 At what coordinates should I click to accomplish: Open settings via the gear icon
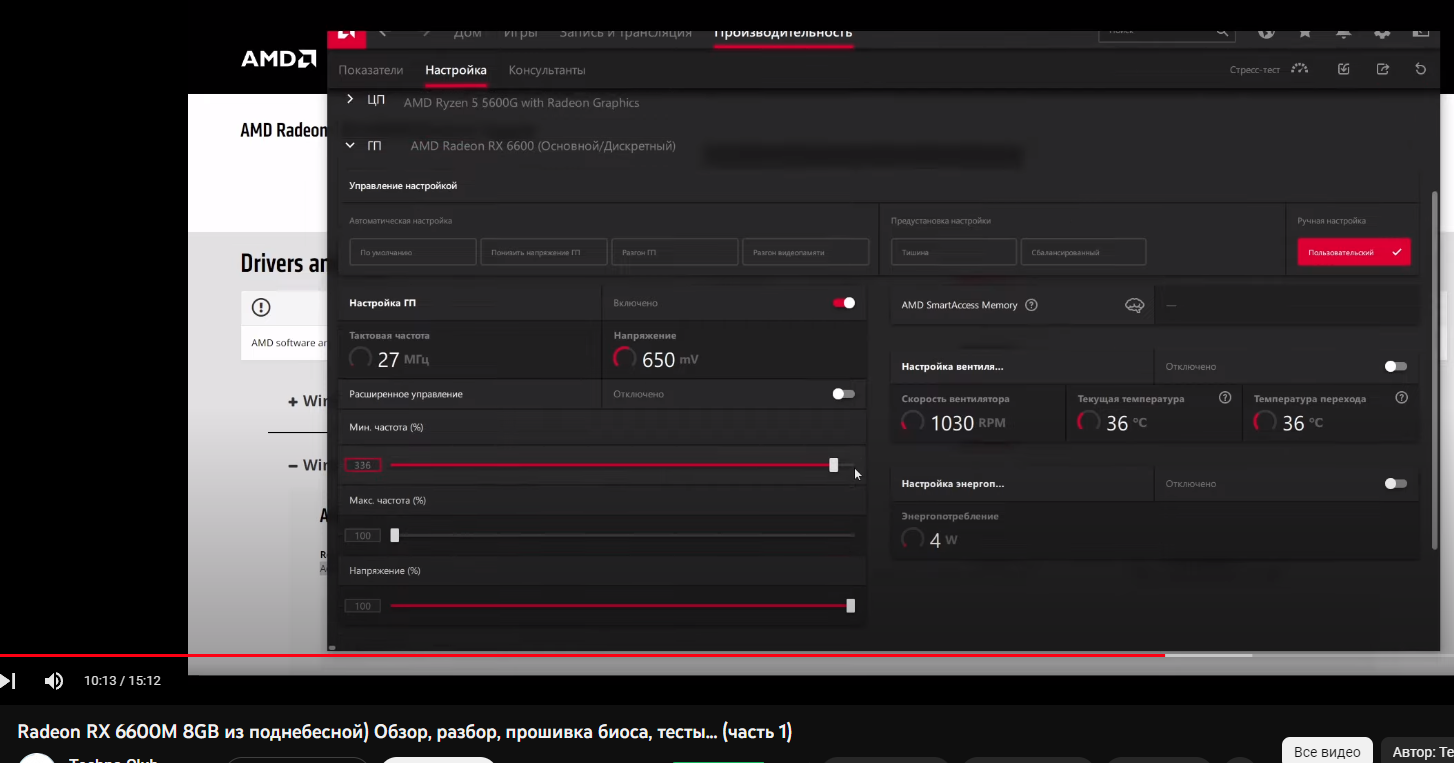coord(1382,33)
